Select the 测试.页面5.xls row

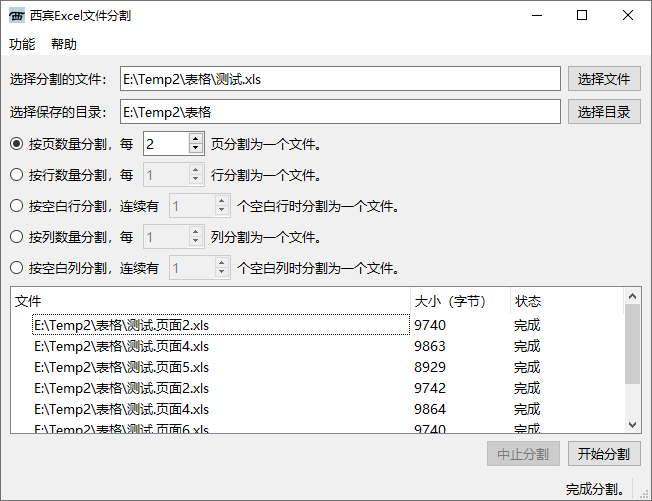pos(317,367)
